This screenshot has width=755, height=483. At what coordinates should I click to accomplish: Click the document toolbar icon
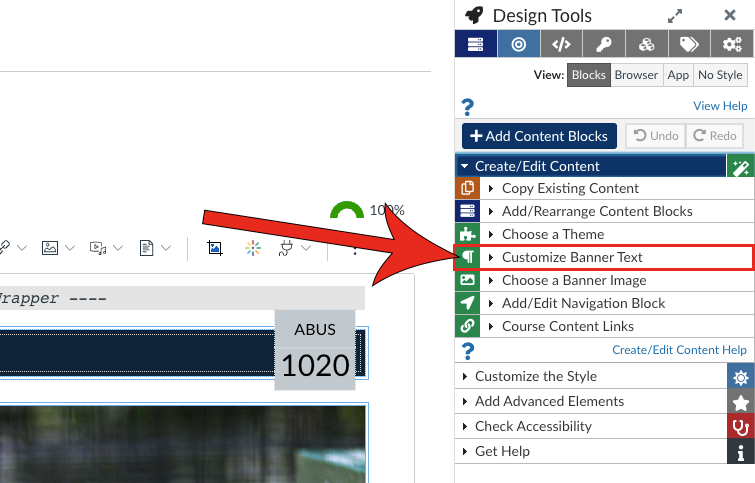pos(146,248)
